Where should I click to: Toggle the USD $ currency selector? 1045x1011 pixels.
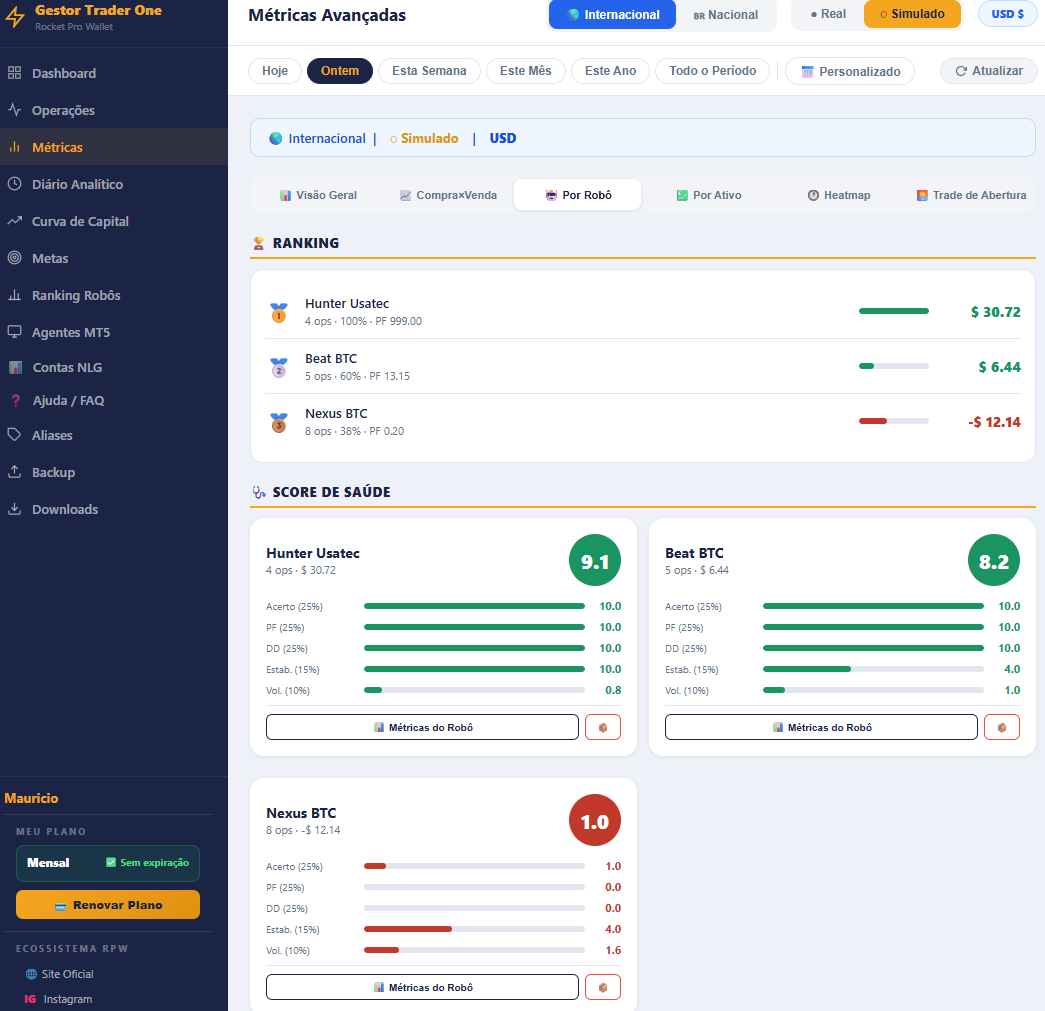point(1007,14)
